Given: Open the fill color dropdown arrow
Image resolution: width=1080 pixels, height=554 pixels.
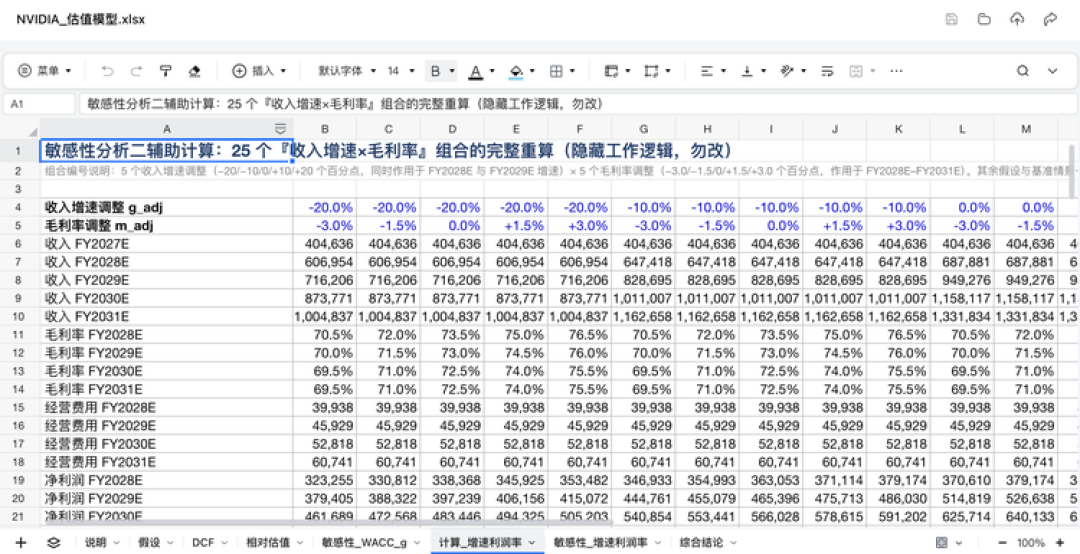Looking at the screenshot, I should pyautogui.click(x=532, y=71).
